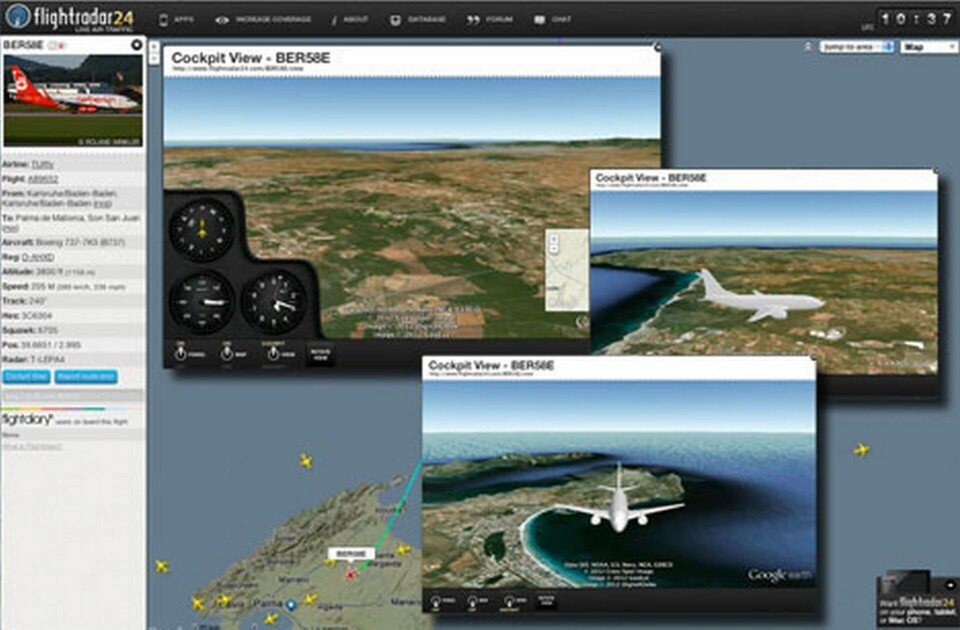Open the aircraft registration link
This screenshot has height=630, width=960.
(x=38, y=257)
